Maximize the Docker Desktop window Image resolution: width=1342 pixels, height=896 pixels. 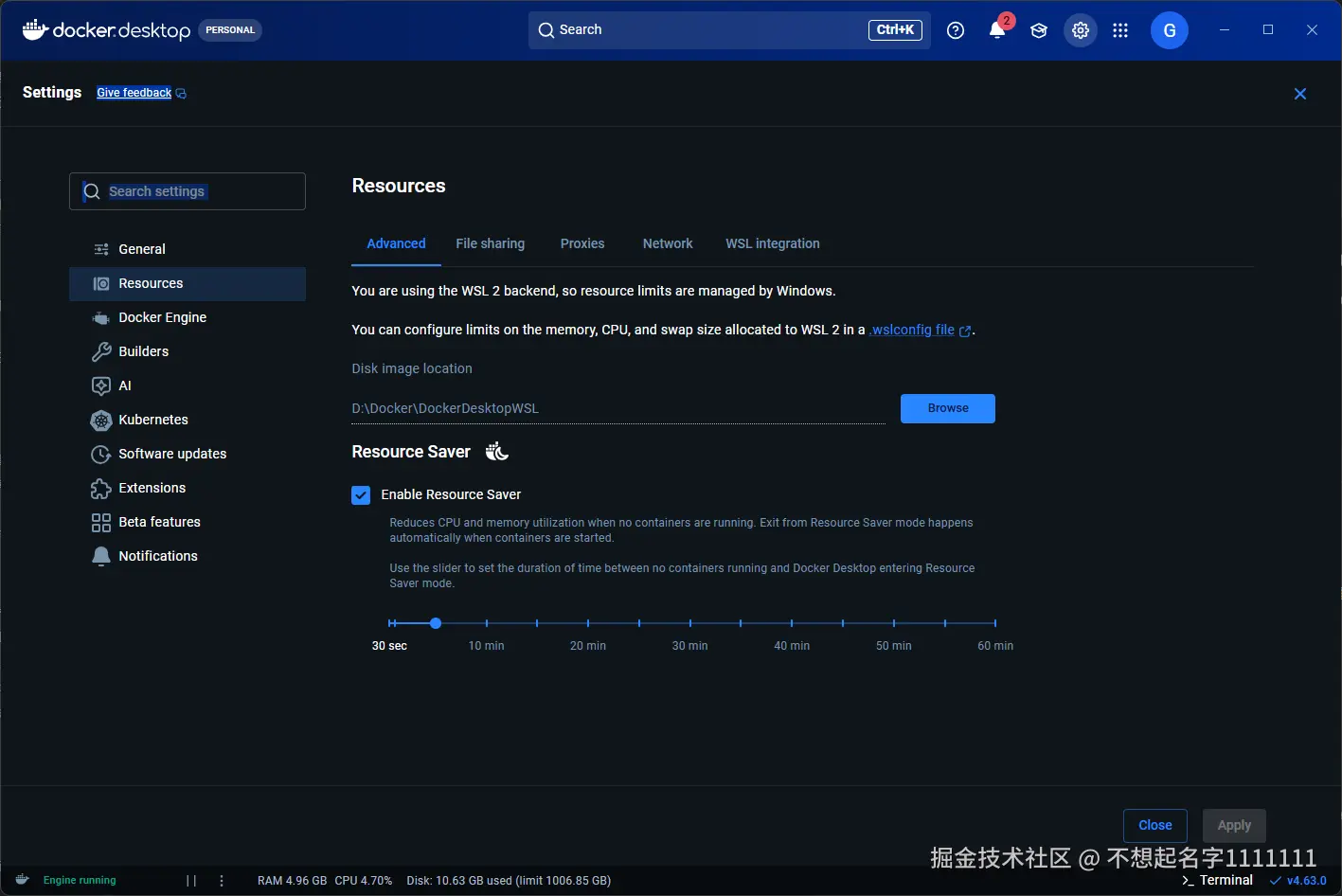point(1268,30)
